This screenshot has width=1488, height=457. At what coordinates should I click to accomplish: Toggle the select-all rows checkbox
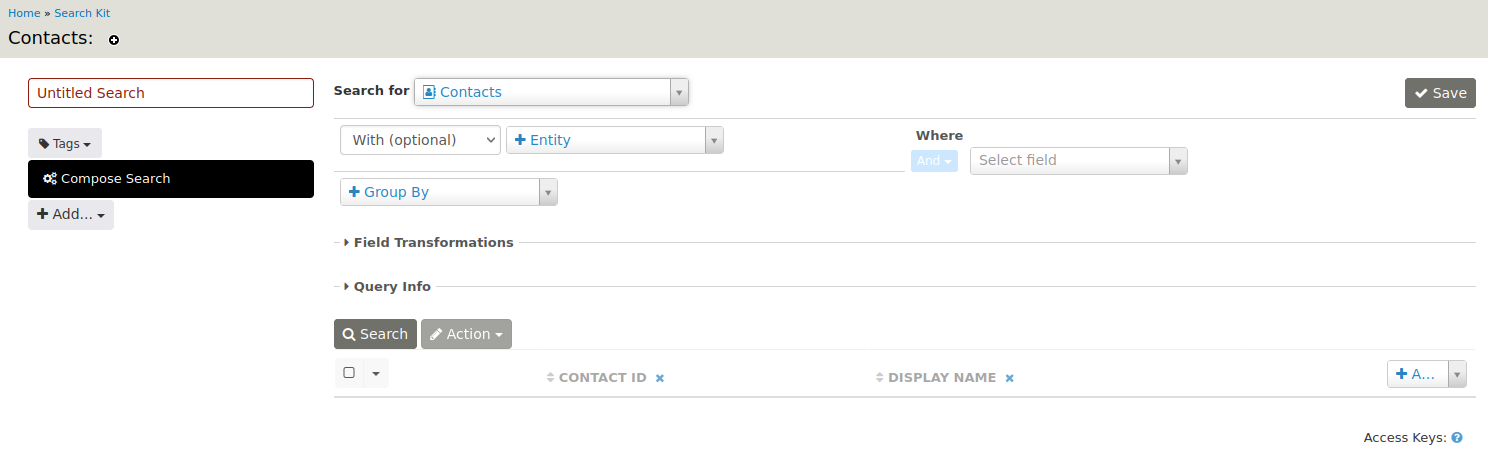(x=349, y=373)
